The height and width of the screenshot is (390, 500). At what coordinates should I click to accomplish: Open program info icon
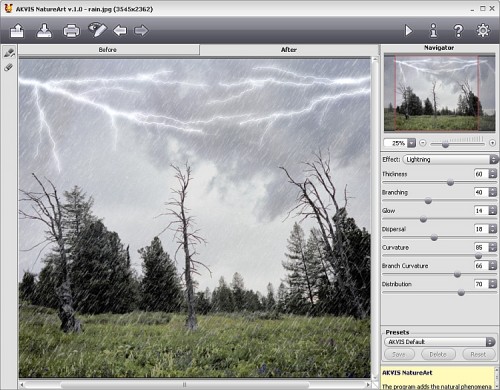(433, 31)
